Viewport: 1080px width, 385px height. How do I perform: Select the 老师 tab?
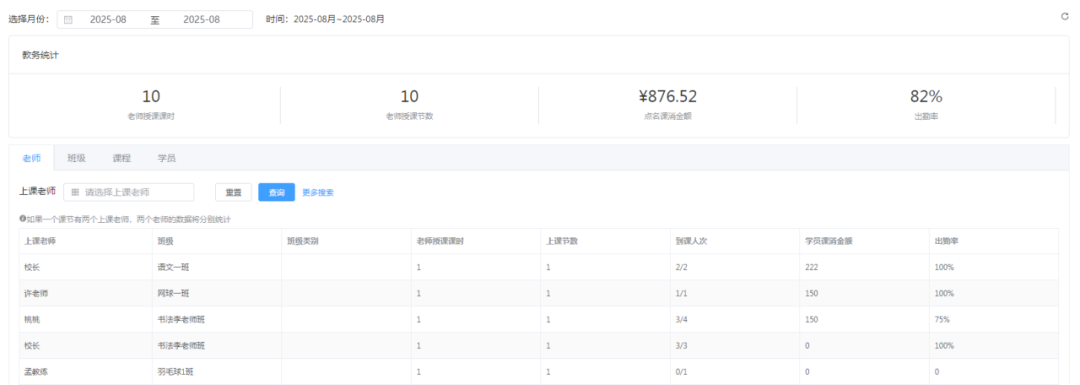pyautogui.click(x=32, y=158)
